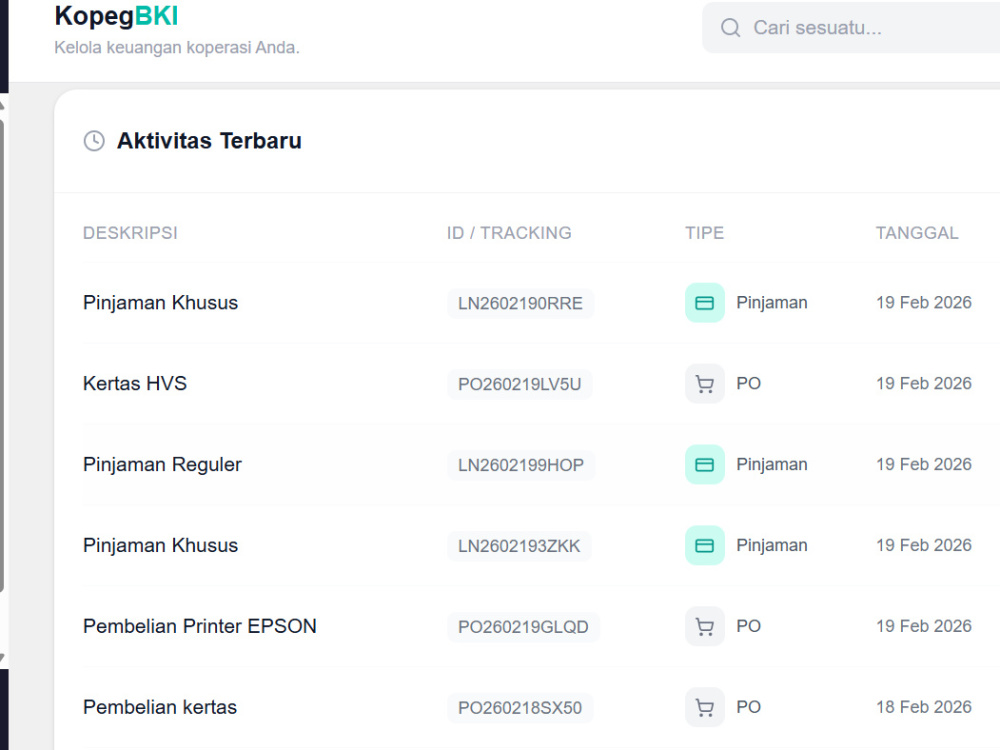The image size is (1000, 750).
Task: Click the date in the Kertas HVS row
Action: coord(923,383)
